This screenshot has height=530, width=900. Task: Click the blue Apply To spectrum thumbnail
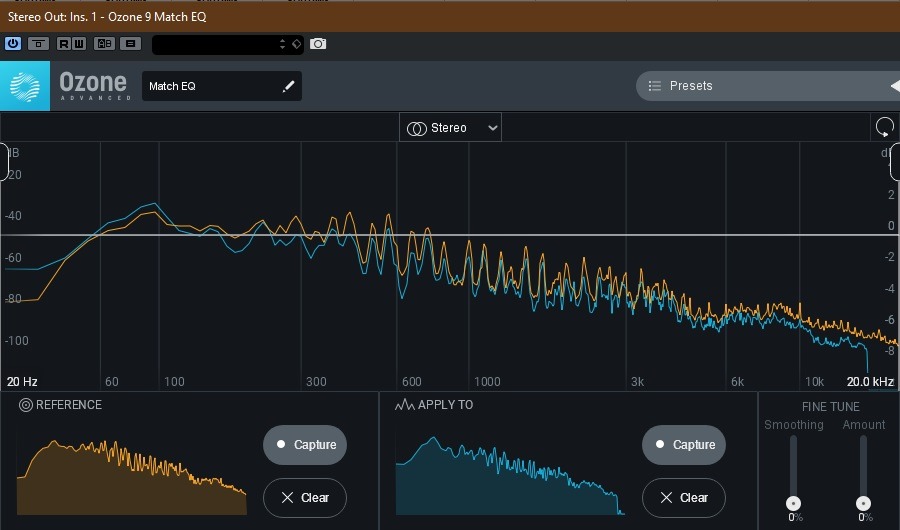pos(510,476)
